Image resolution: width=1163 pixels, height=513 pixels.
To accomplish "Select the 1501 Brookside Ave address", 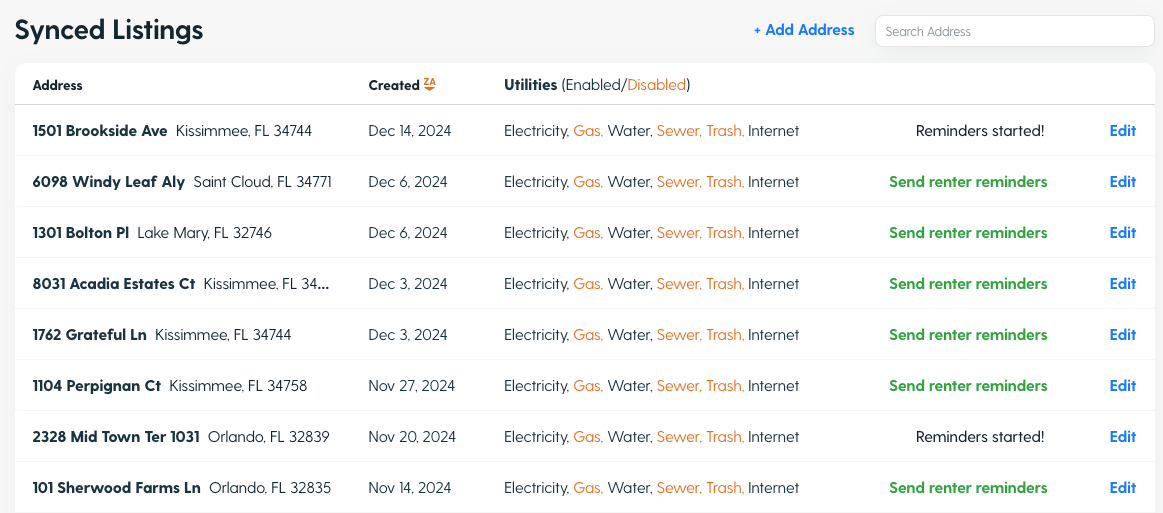I will [100, 130].
